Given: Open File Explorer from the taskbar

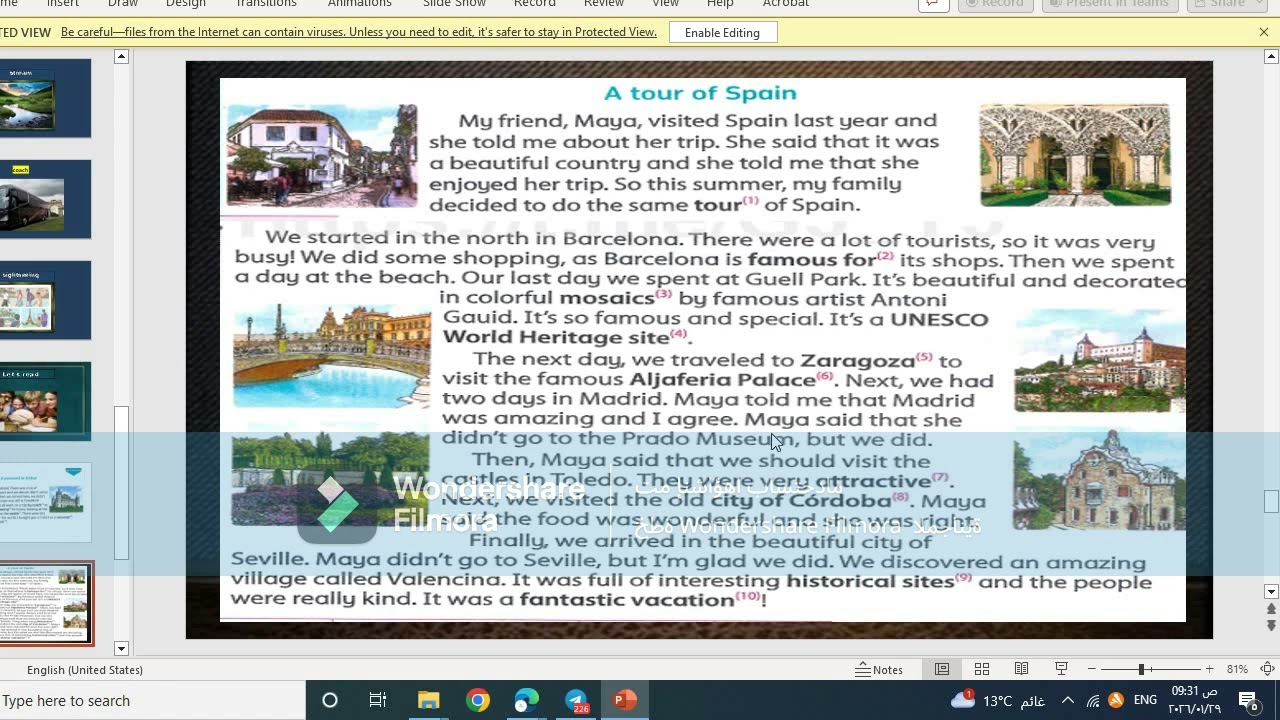Looking at the screenshot, I should [429, 700].
